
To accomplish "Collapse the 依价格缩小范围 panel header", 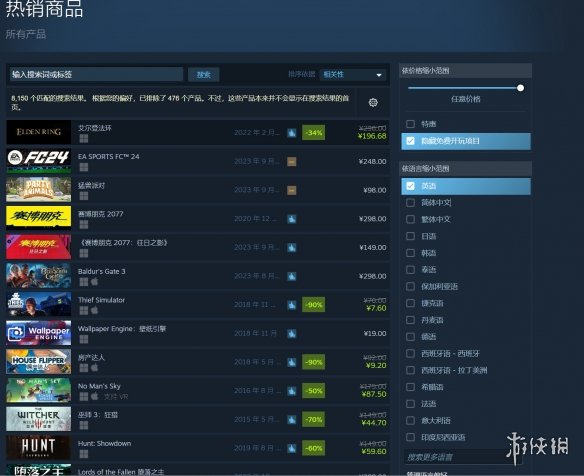I will click(x=466, y=70).
